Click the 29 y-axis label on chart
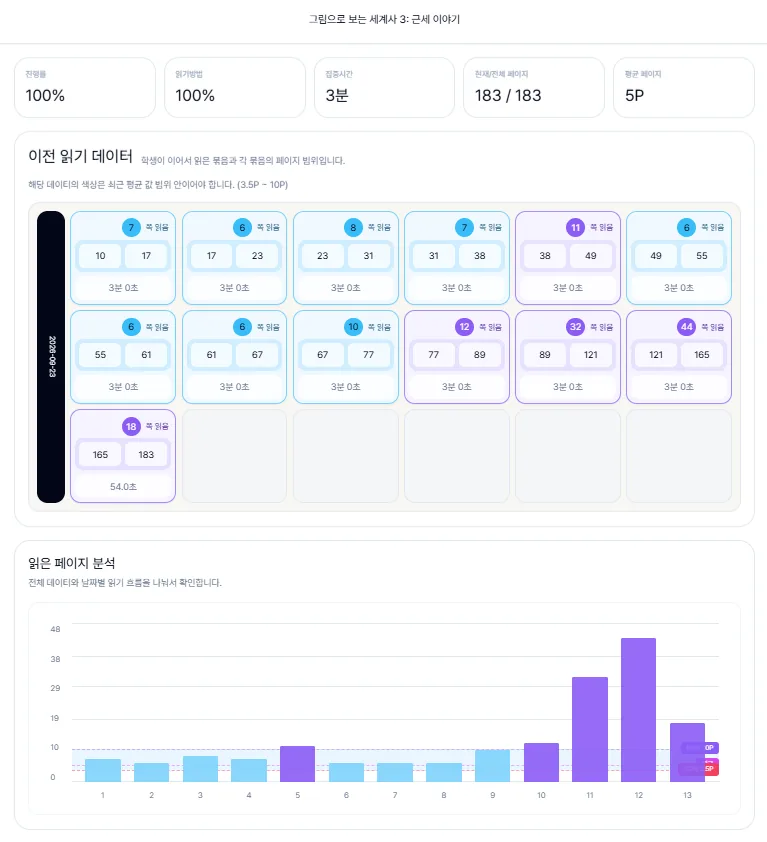Screen dimensions: 767x842 (55, 688)
